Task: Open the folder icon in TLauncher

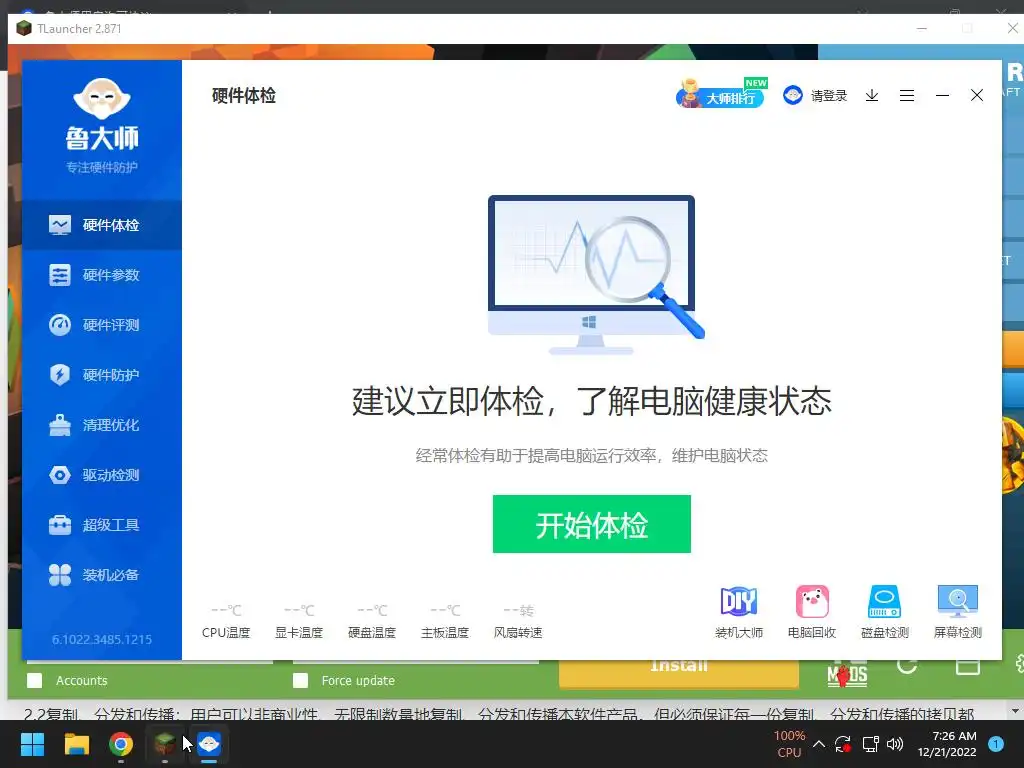Action: click(967, 667)
